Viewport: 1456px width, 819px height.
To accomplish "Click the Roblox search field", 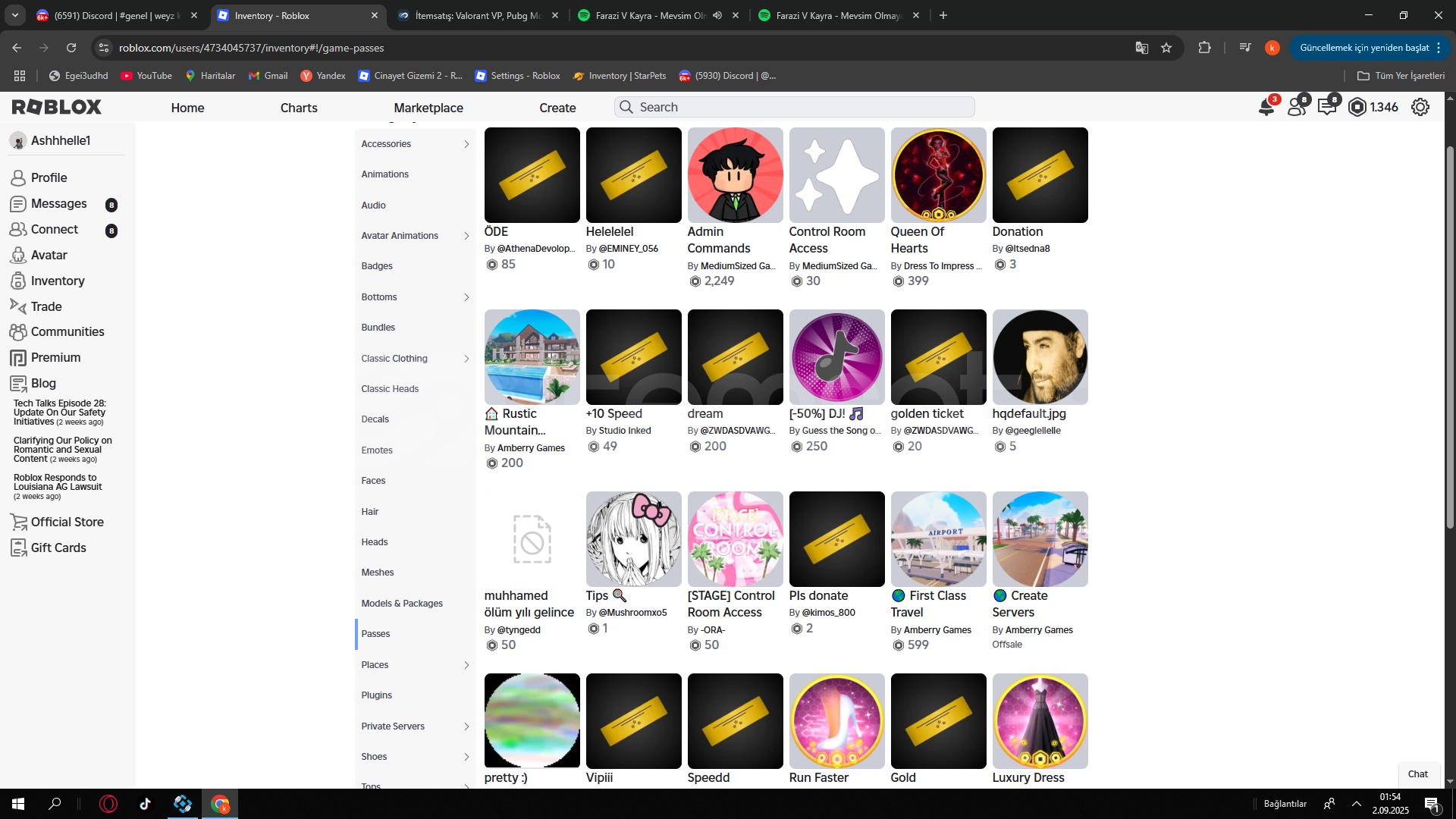I will click(x=794, y=107).
